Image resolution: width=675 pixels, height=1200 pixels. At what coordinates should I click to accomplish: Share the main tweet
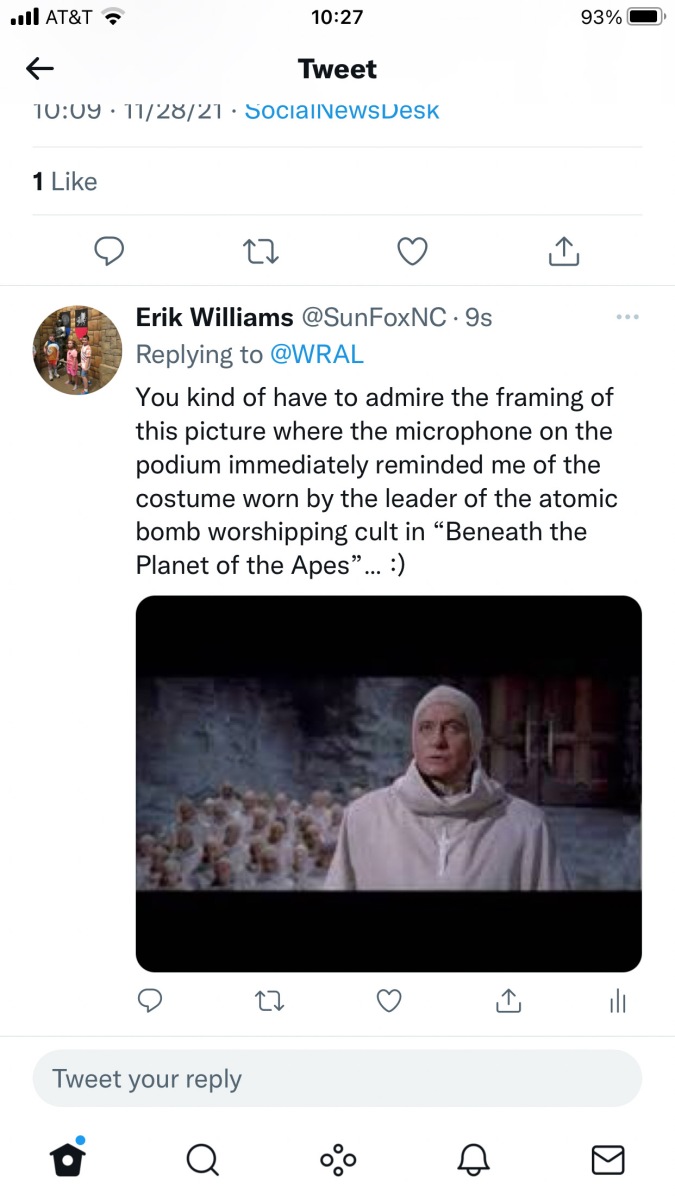[564, 252]
